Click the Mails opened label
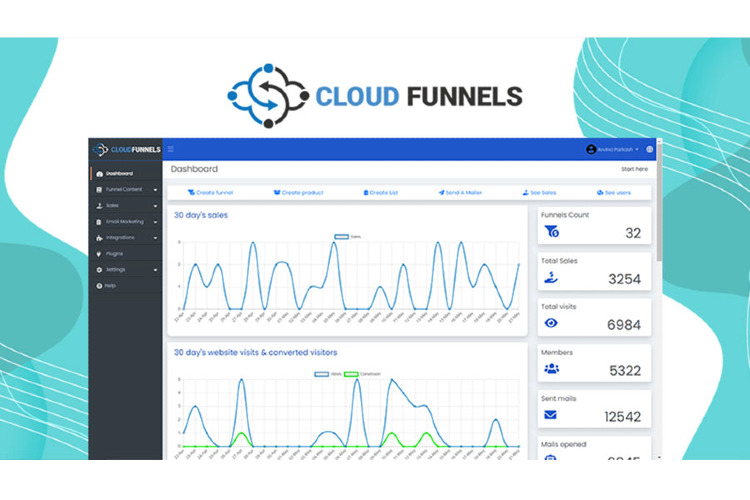The height and width of the screenshot is (500, 750). click(563, 444)
